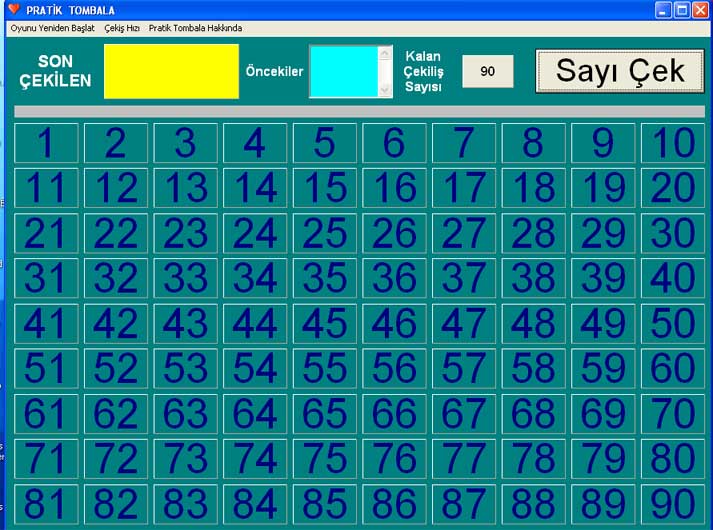This screenshot has height=530, width=713.
Task: Click the Öncekiler scrollbar up arrow
Action: tap(385, 53)
